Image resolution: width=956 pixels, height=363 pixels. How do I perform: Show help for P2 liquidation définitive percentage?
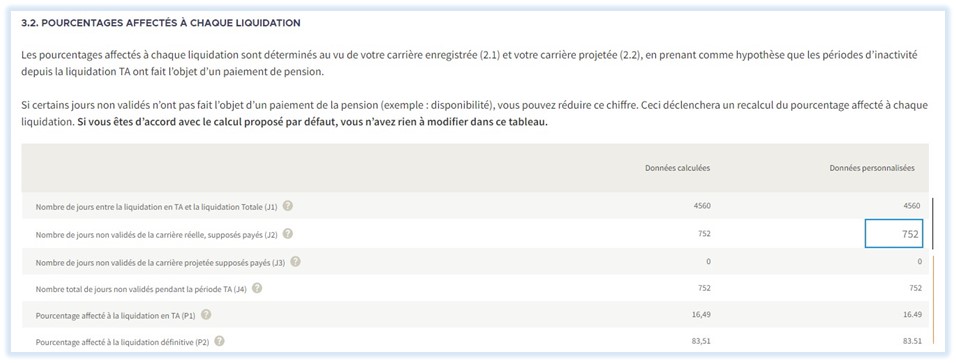click(x=219, y=342)
